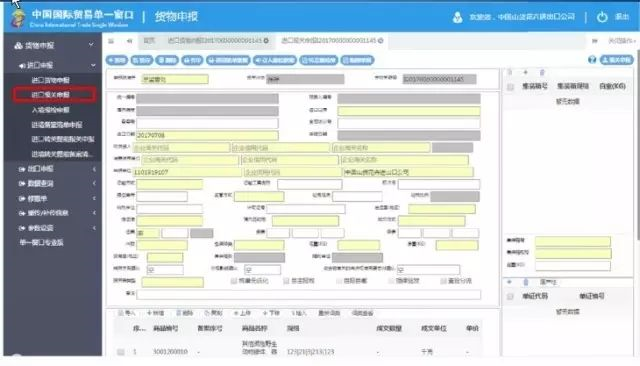This screenshot has width=640, height=366.
Task: Click the trash icon above container list
Action: coord(542,72)
